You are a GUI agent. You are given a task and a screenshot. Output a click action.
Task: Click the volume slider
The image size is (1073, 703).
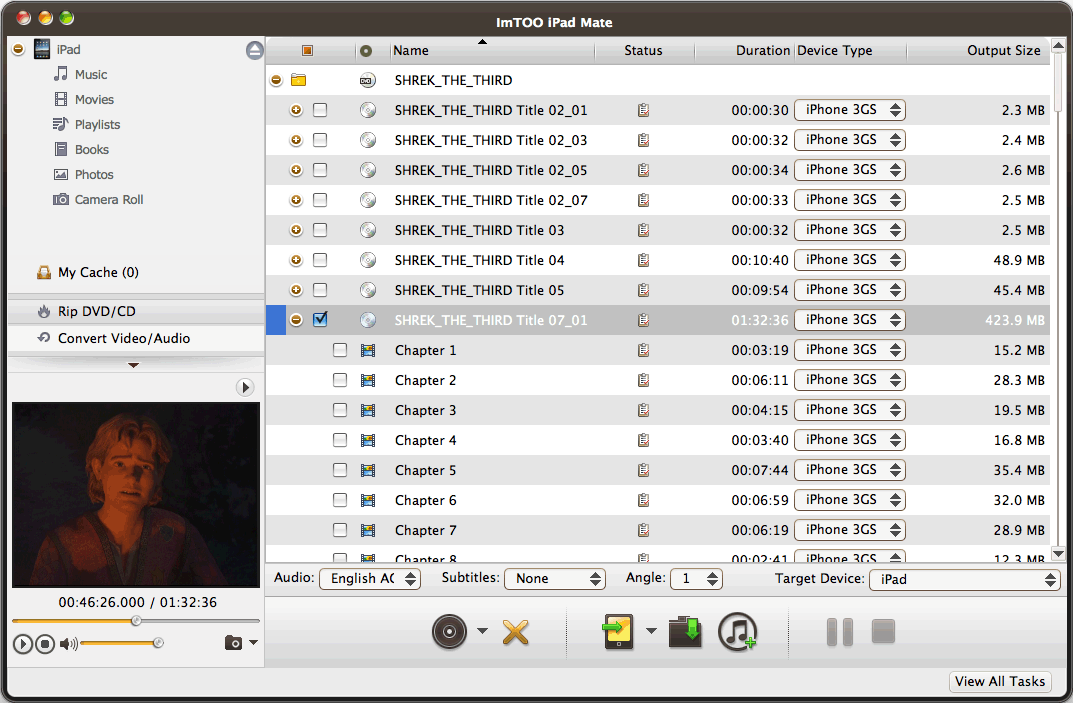(120, 643)
